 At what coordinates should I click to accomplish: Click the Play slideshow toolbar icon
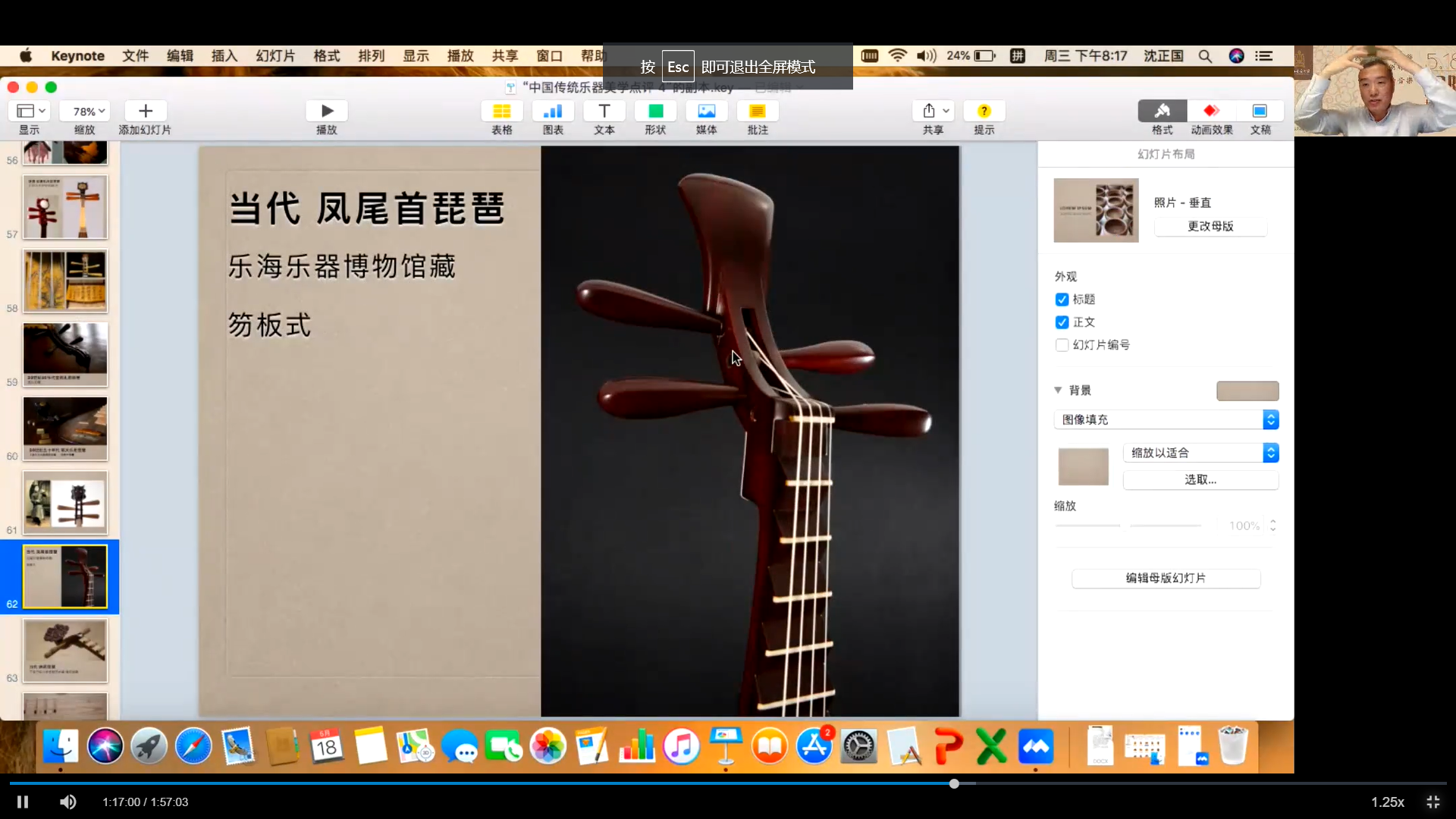coord(327,111)
